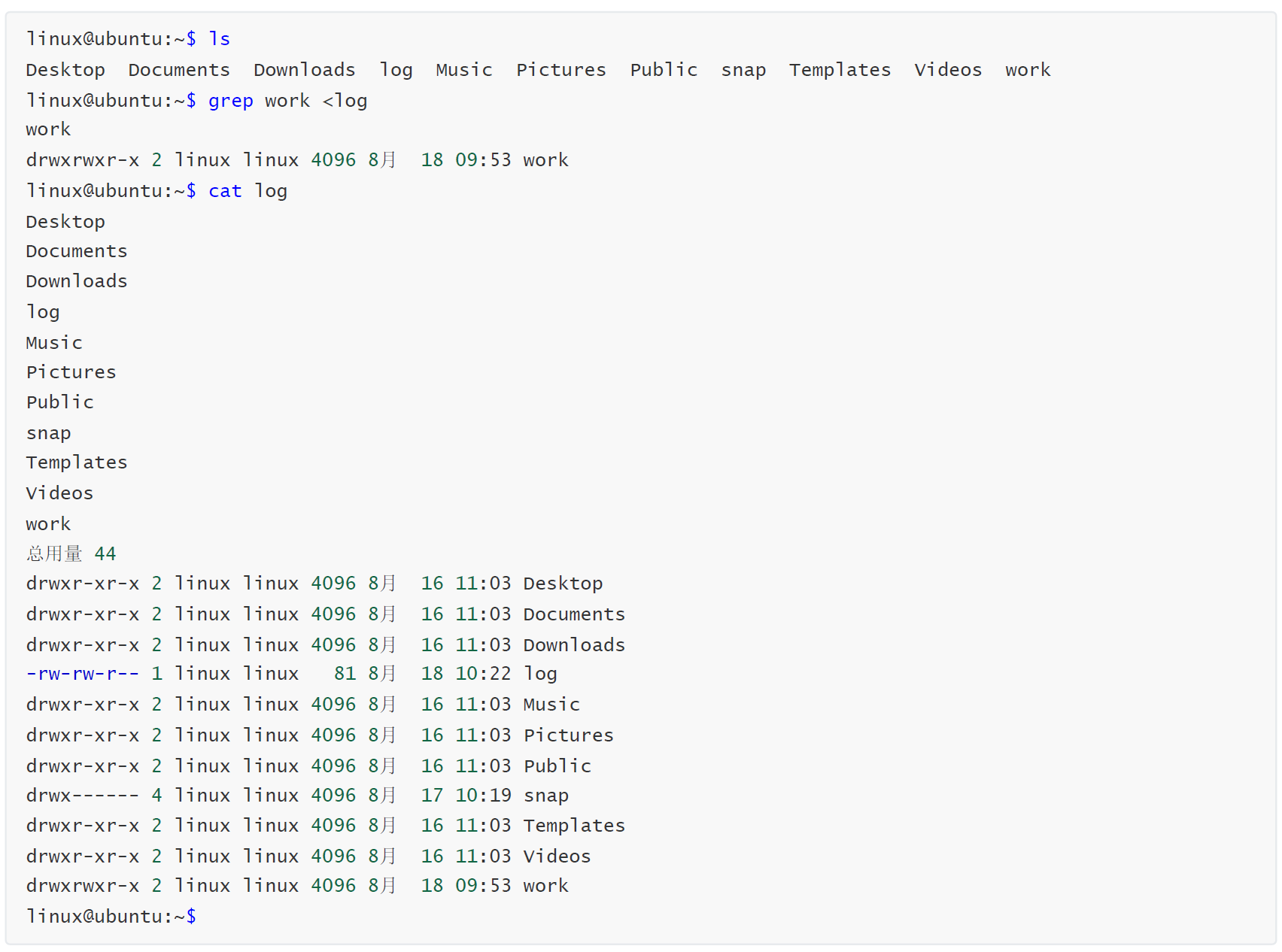Click the blue "cat" command word
This screenshot has height=952, width=1282.
click(225, 191)
